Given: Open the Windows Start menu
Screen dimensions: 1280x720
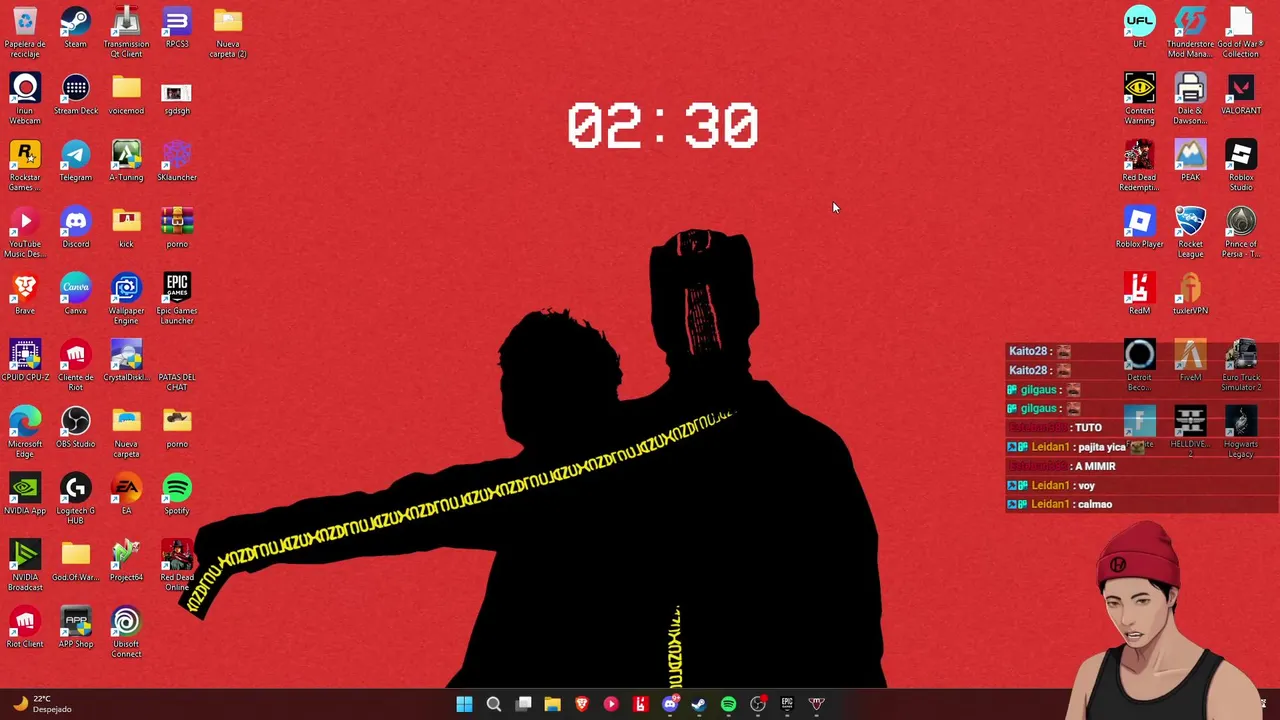Looking at the screenshot, I should tap(464, 704).
